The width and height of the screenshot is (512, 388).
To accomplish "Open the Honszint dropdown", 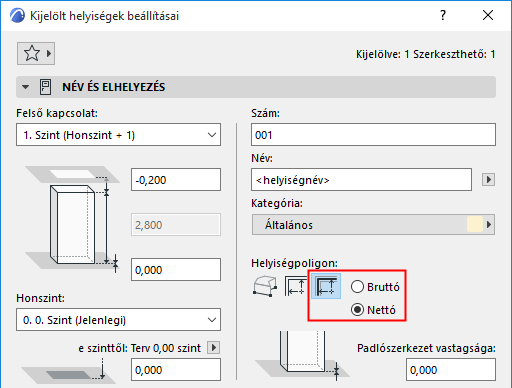I will 118,320.
